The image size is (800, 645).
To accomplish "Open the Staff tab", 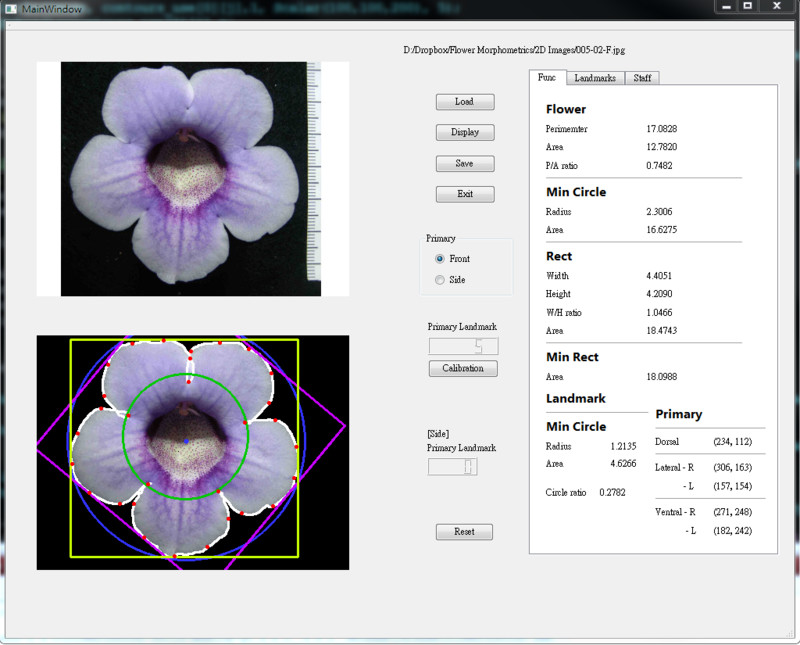I will tap(642, 78).
